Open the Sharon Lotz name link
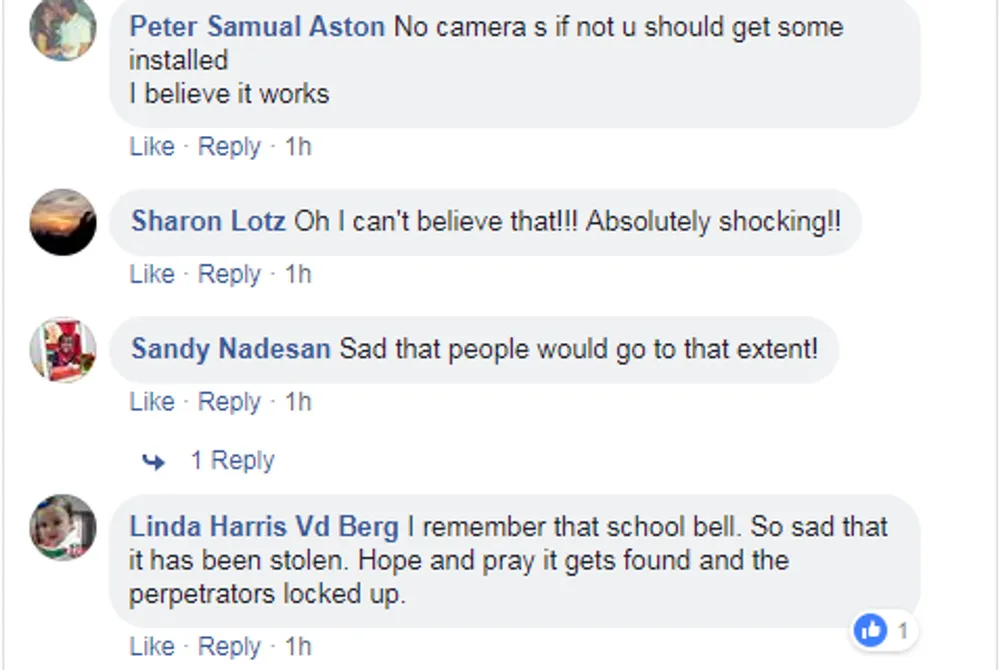 208,221
